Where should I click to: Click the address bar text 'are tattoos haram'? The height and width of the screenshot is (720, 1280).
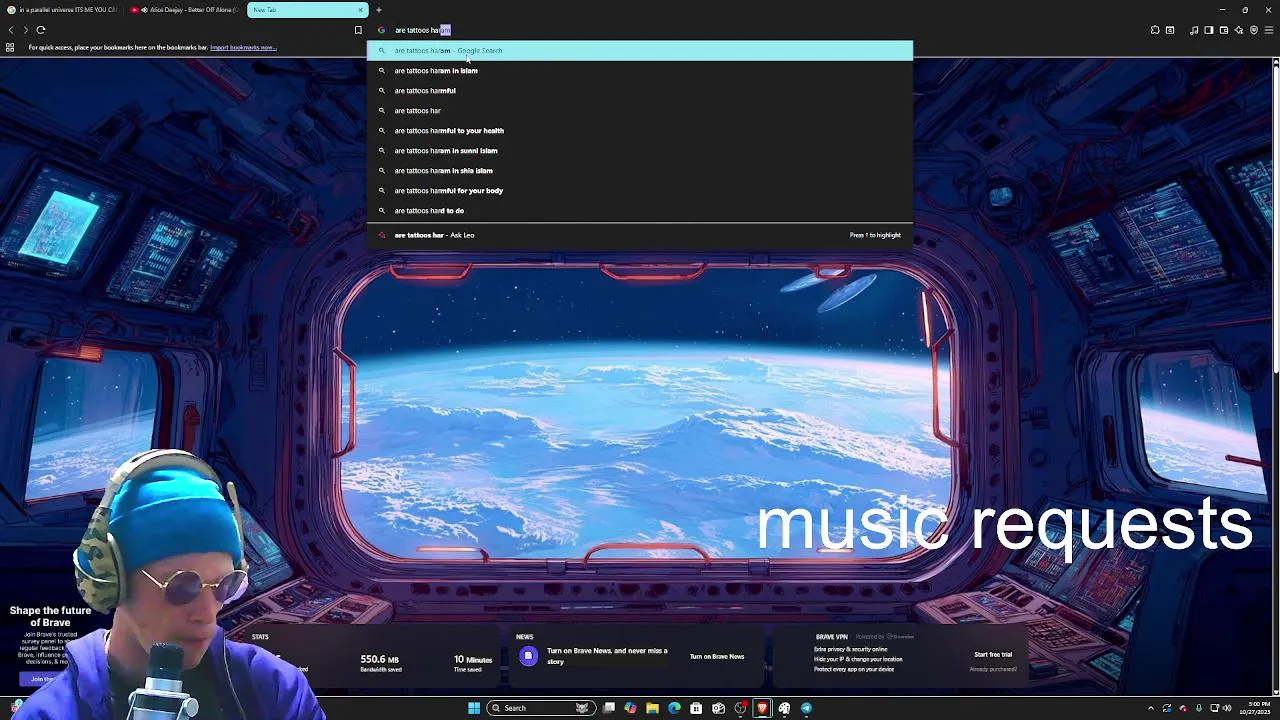[x=423, y=30]
